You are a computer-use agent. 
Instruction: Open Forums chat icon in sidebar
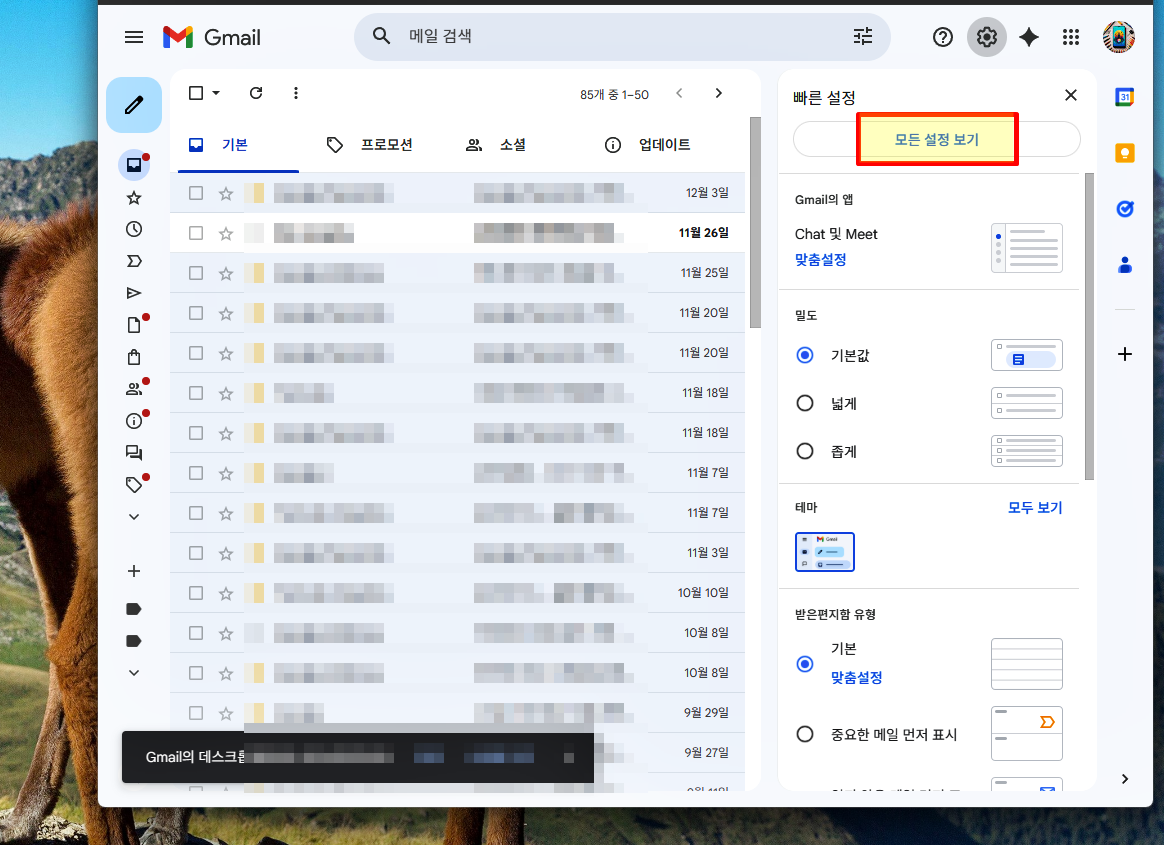[x=134, y=453]
